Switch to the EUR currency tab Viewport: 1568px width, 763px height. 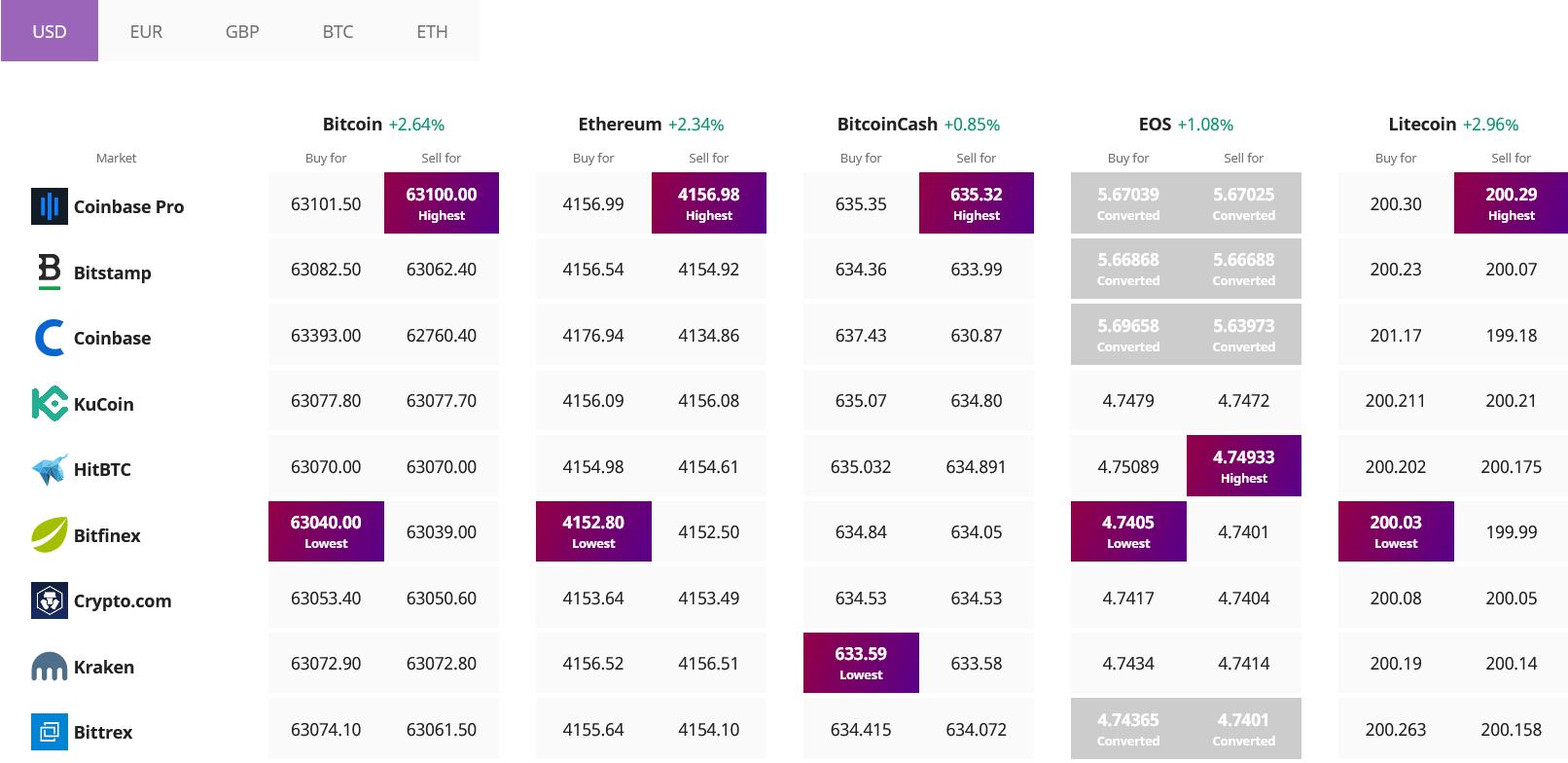click(146, 31)
